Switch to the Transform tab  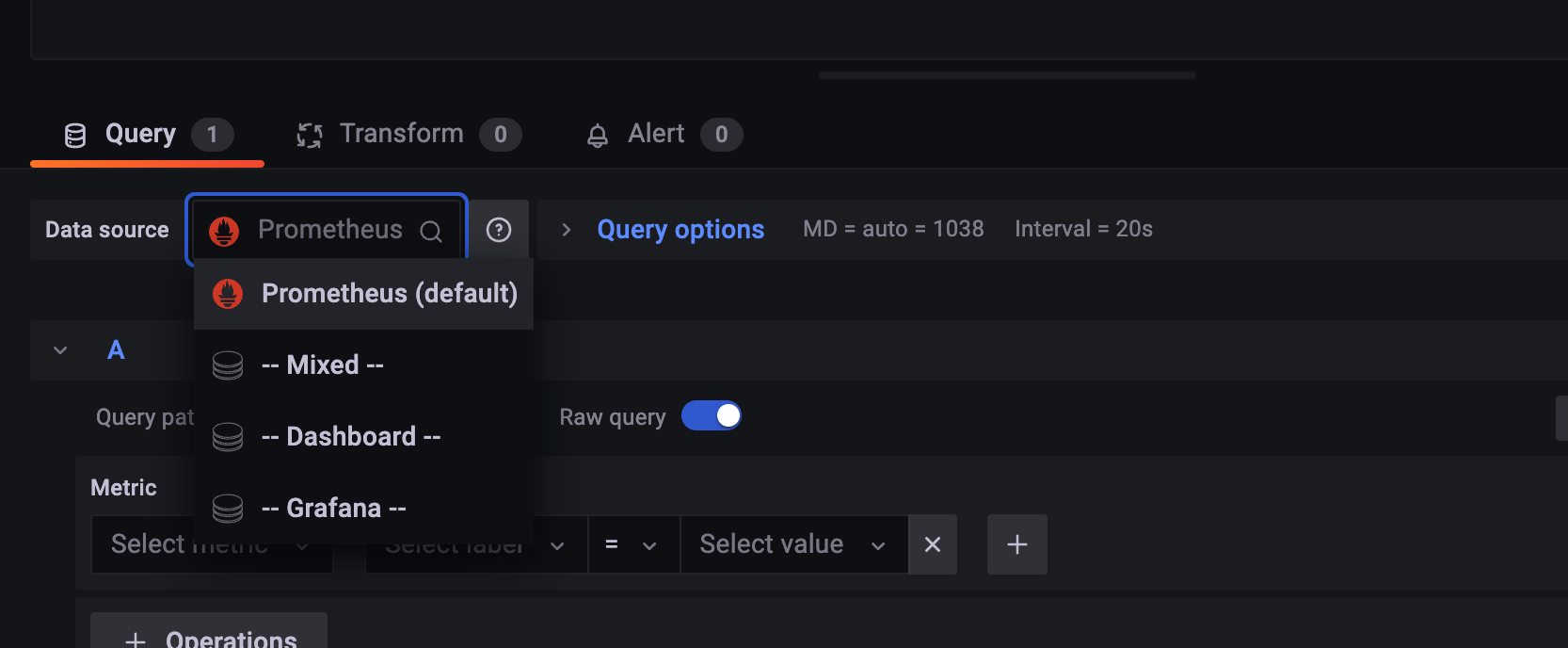click(x=408, y=135)
